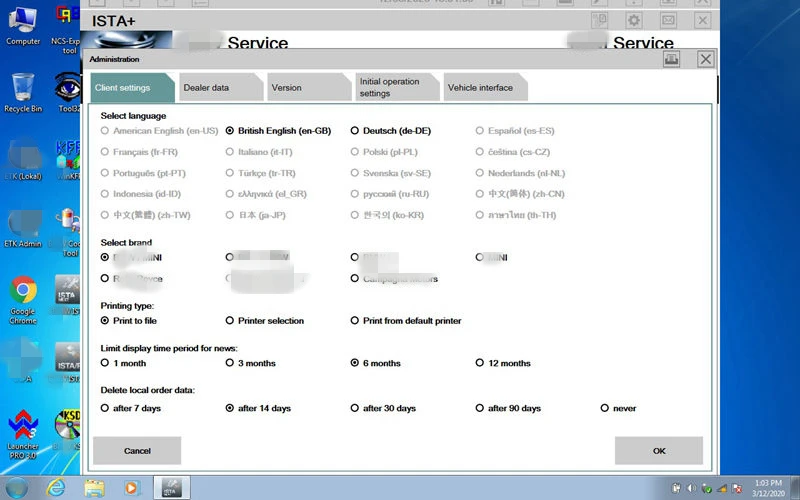Viewport: 800px width, 500px height.
Task: Select Svenska (sv-SE) language
Action: tap(391, 173)
